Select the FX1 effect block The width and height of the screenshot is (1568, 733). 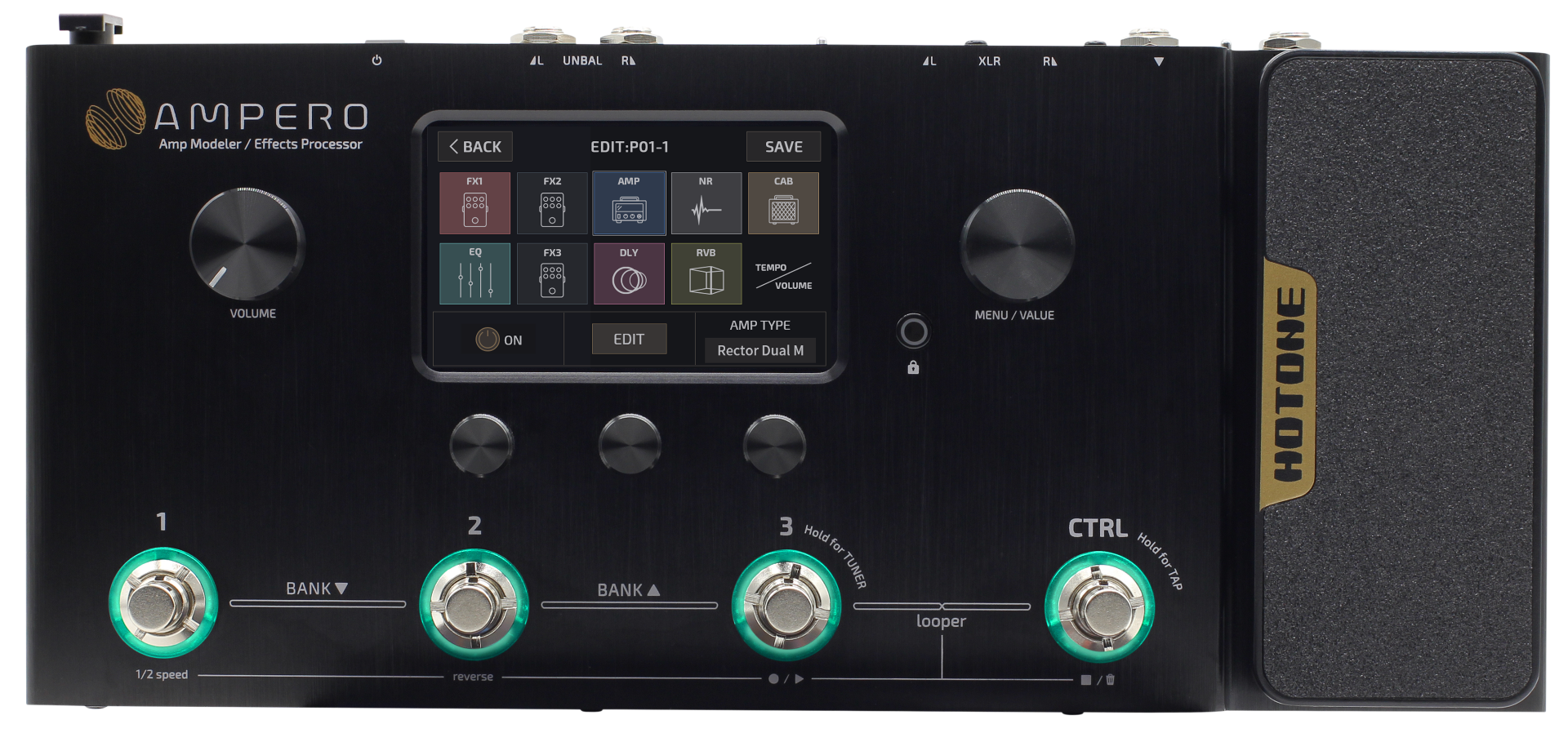(x=474, y=203)
